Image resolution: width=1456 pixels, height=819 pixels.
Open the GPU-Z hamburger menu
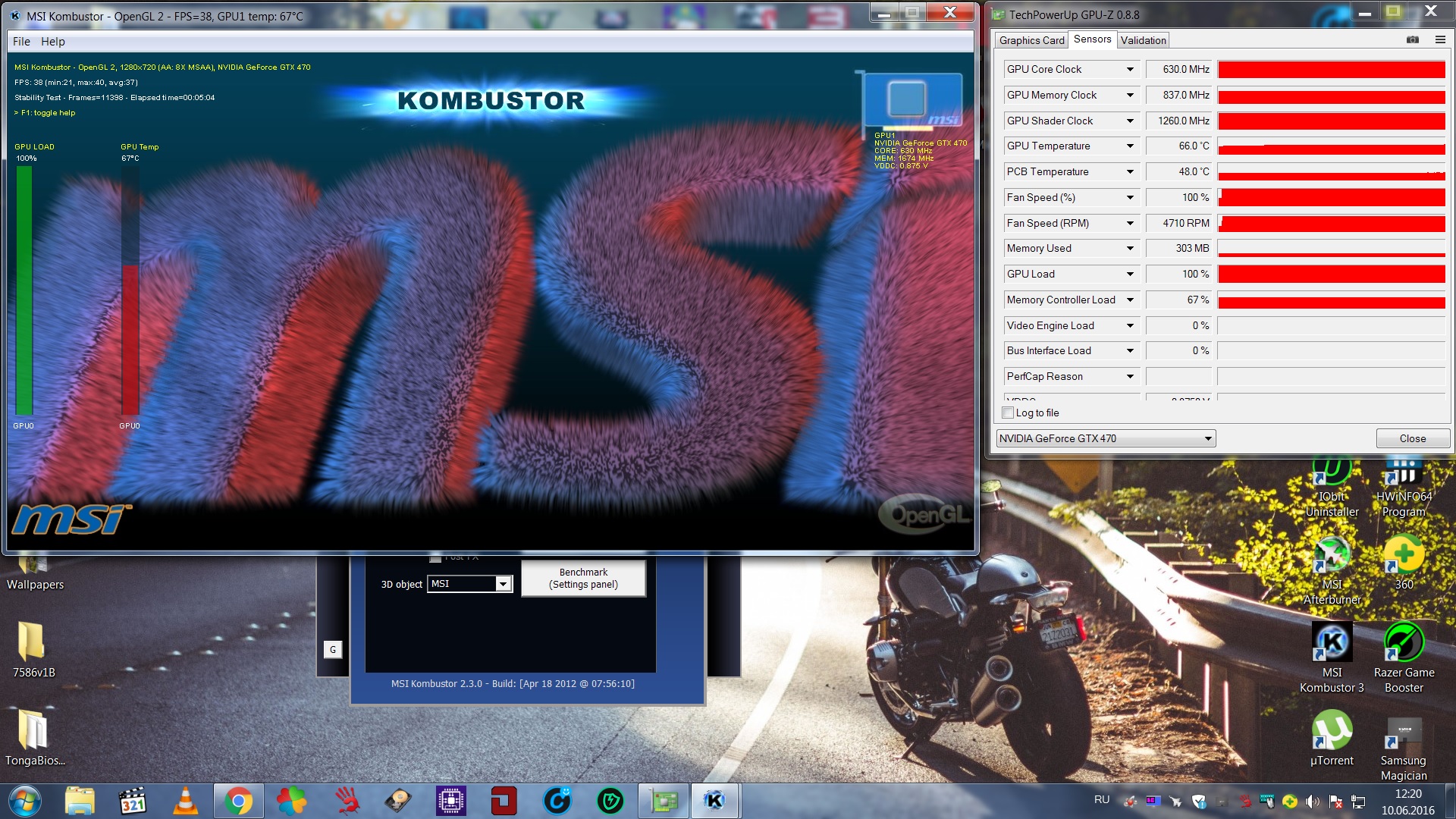pos(1439,39)
